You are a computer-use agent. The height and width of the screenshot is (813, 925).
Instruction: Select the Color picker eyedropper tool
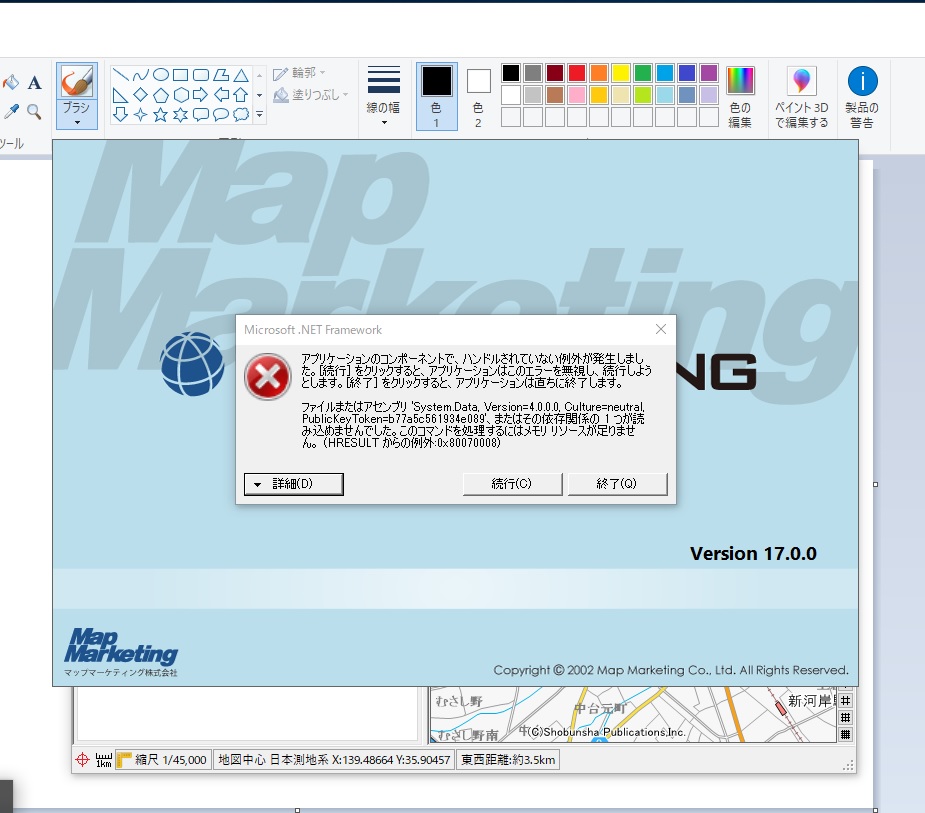(x=11, y=111)
